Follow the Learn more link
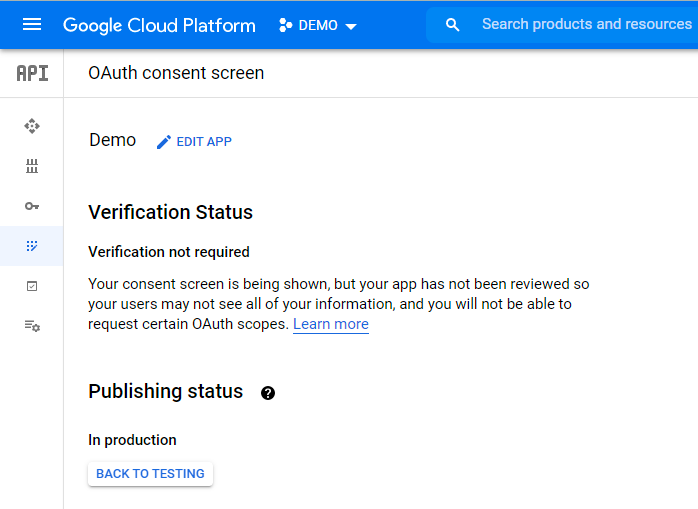Viewport: 698px width, 509px height. pyautogui.click(x=330, y=324)
